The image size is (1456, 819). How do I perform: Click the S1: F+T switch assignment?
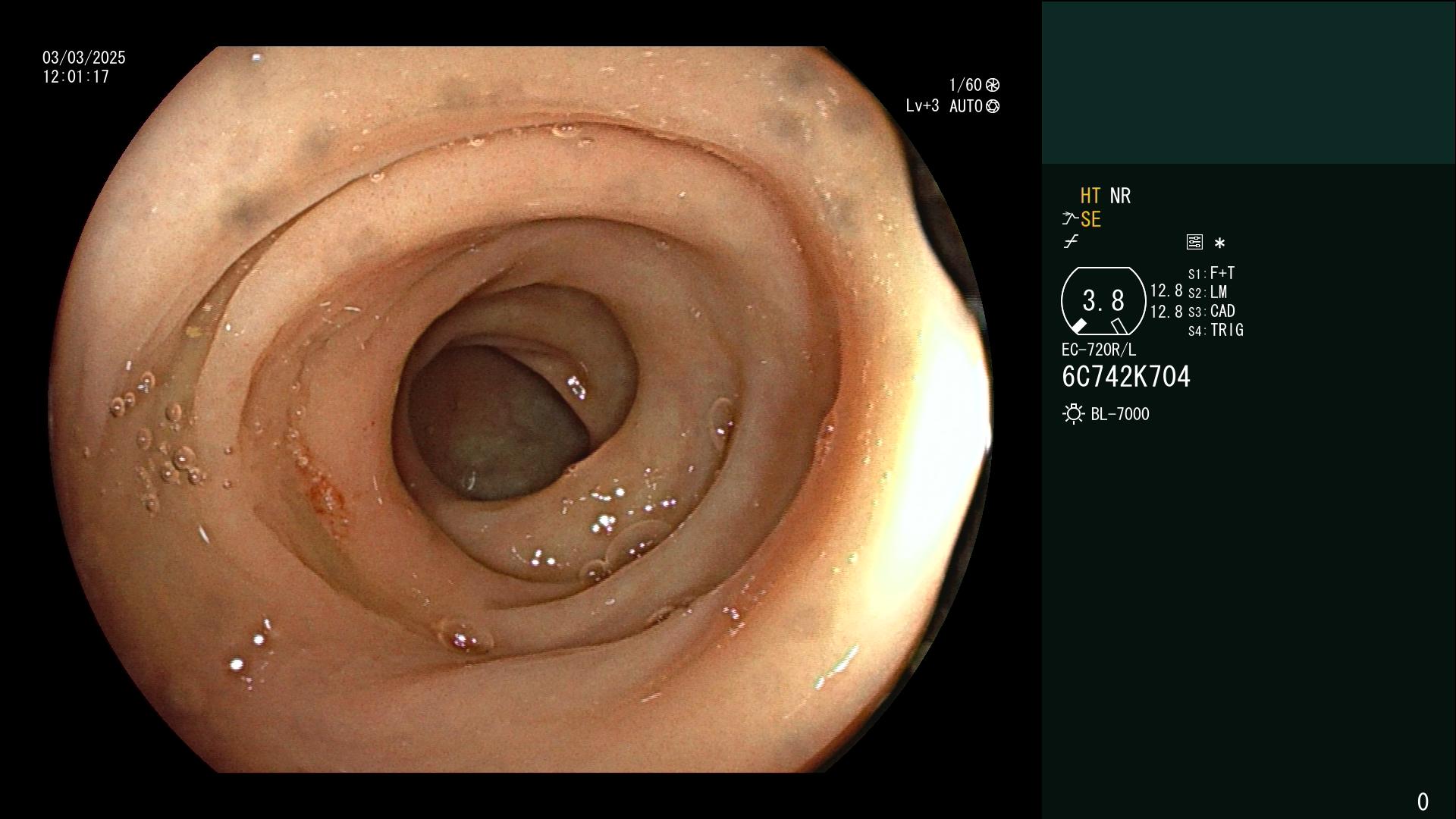(1211, 273)
